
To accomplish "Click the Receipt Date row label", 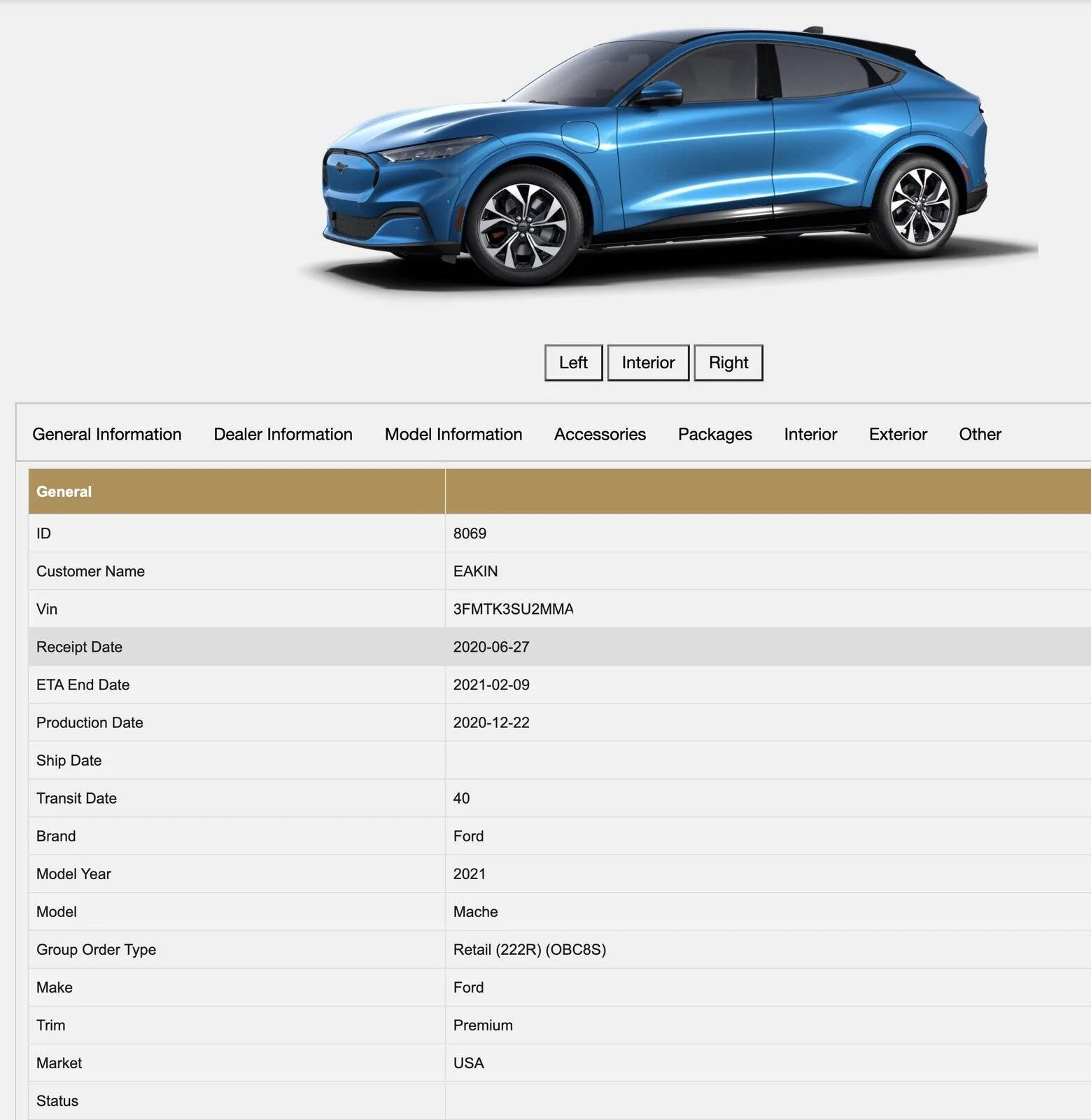I will coord(79,647).
